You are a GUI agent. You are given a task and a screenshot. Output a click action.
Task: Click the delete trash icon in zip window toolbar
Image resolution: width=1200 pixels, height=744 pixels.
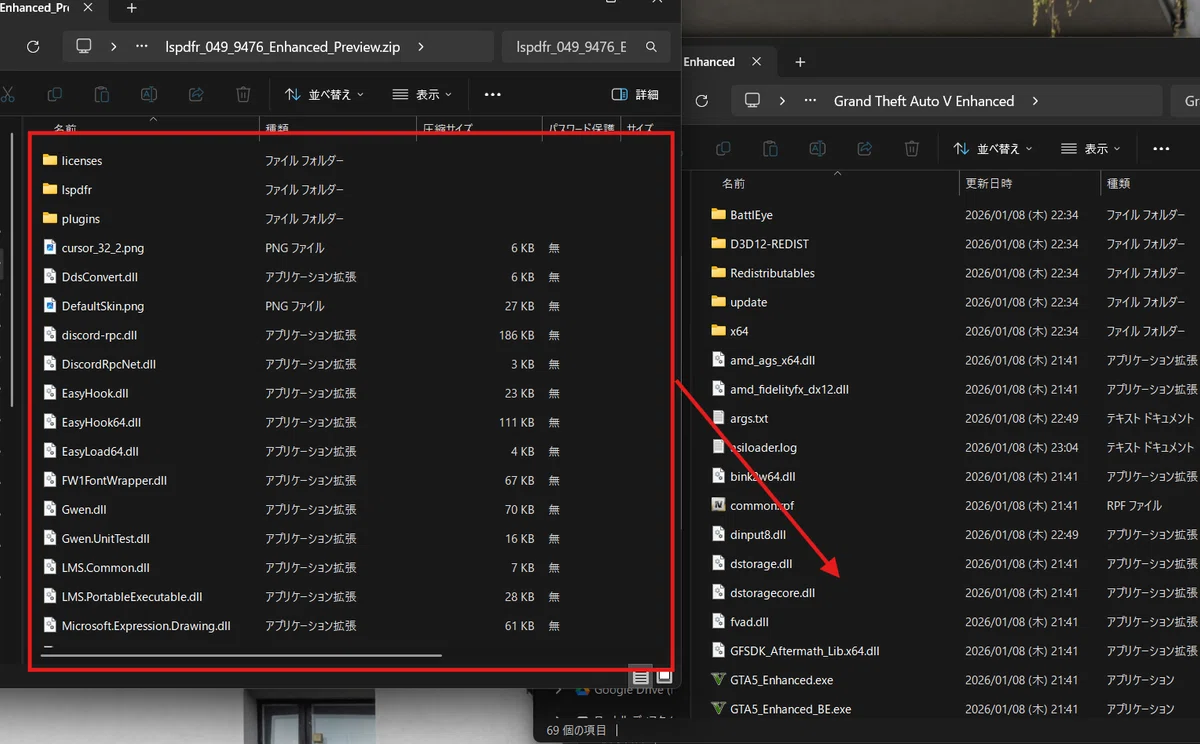tap(243, 94)
